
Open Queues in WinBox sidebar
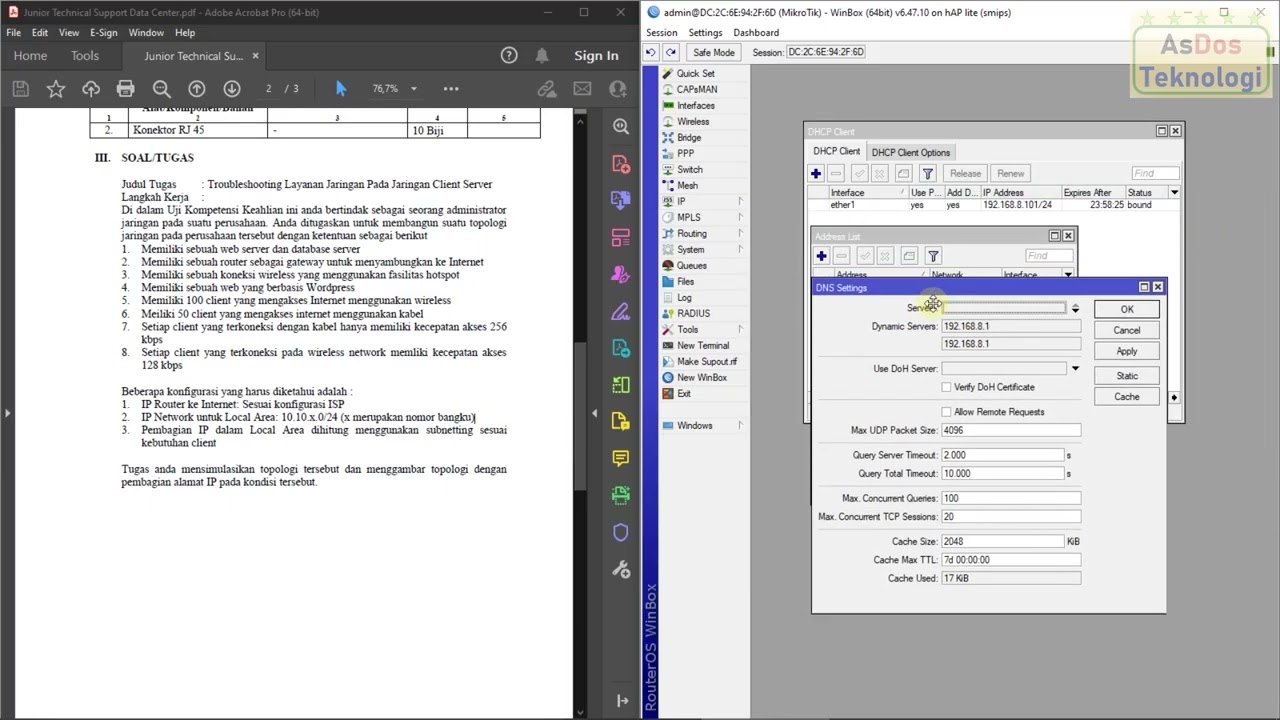(x=692, y=266)
